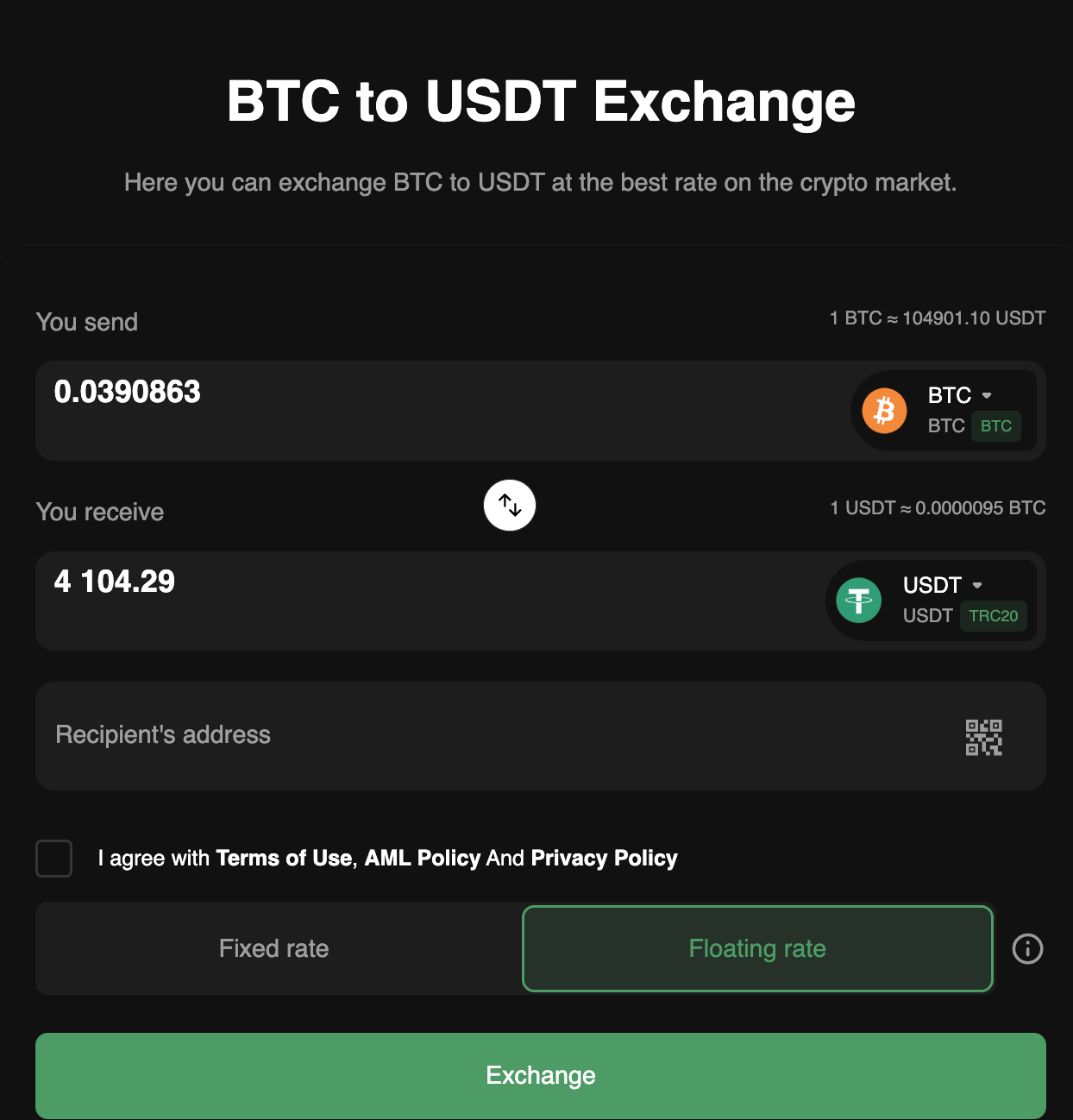Screen dimensions: 1073x1120
Task: Select the Floating rate option
Action: coord(757,949)
